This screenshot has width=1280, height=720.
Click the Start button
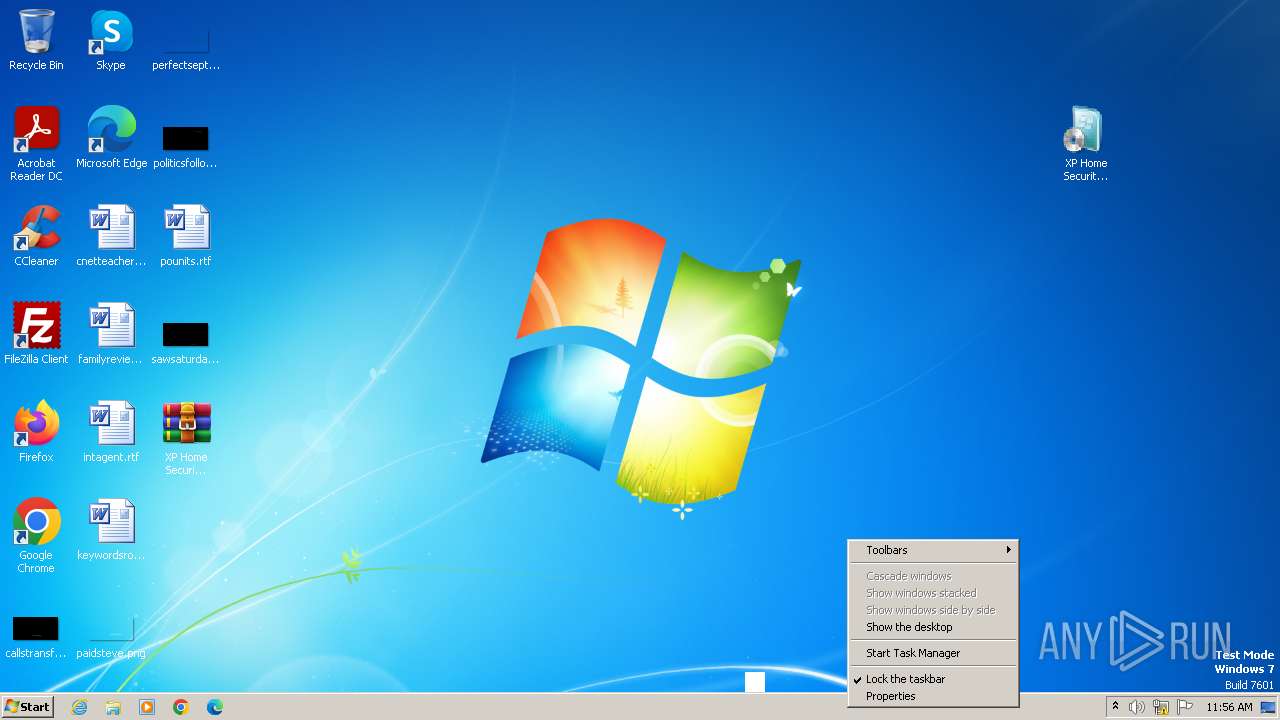(x=27, y=707)
